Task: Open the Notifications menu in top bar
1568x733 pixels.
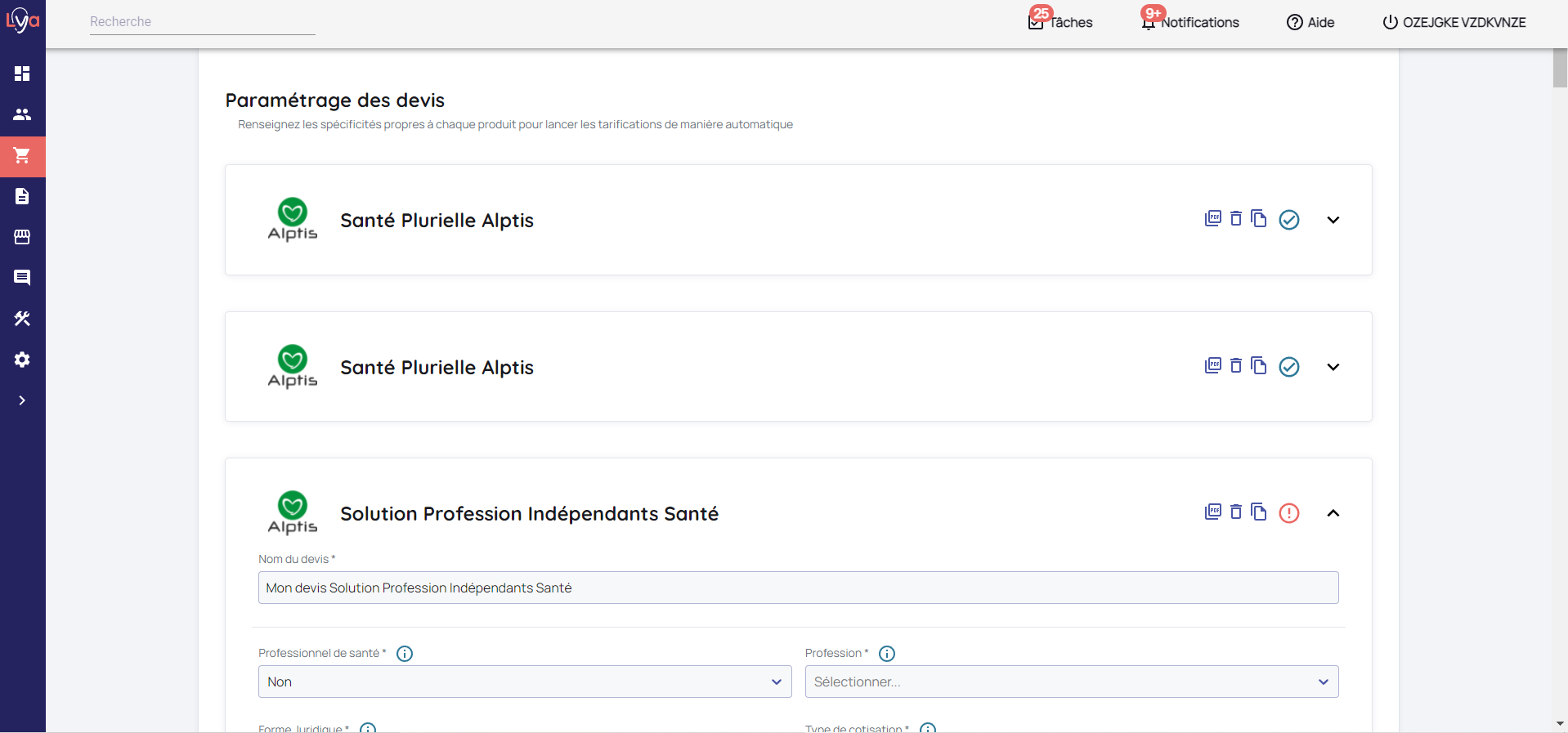Action: (x=1191, y=22)
